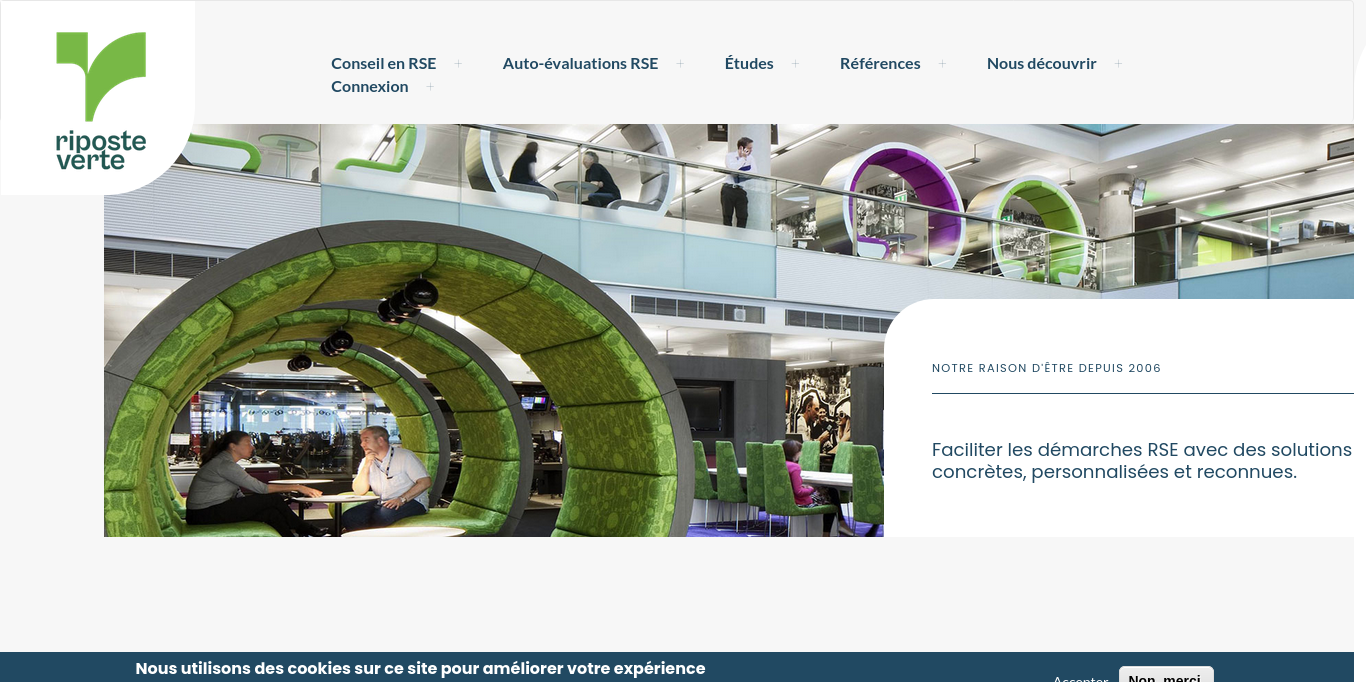Expand the Nous découvrir plus icon
1366x682 pixels.
1118,64
